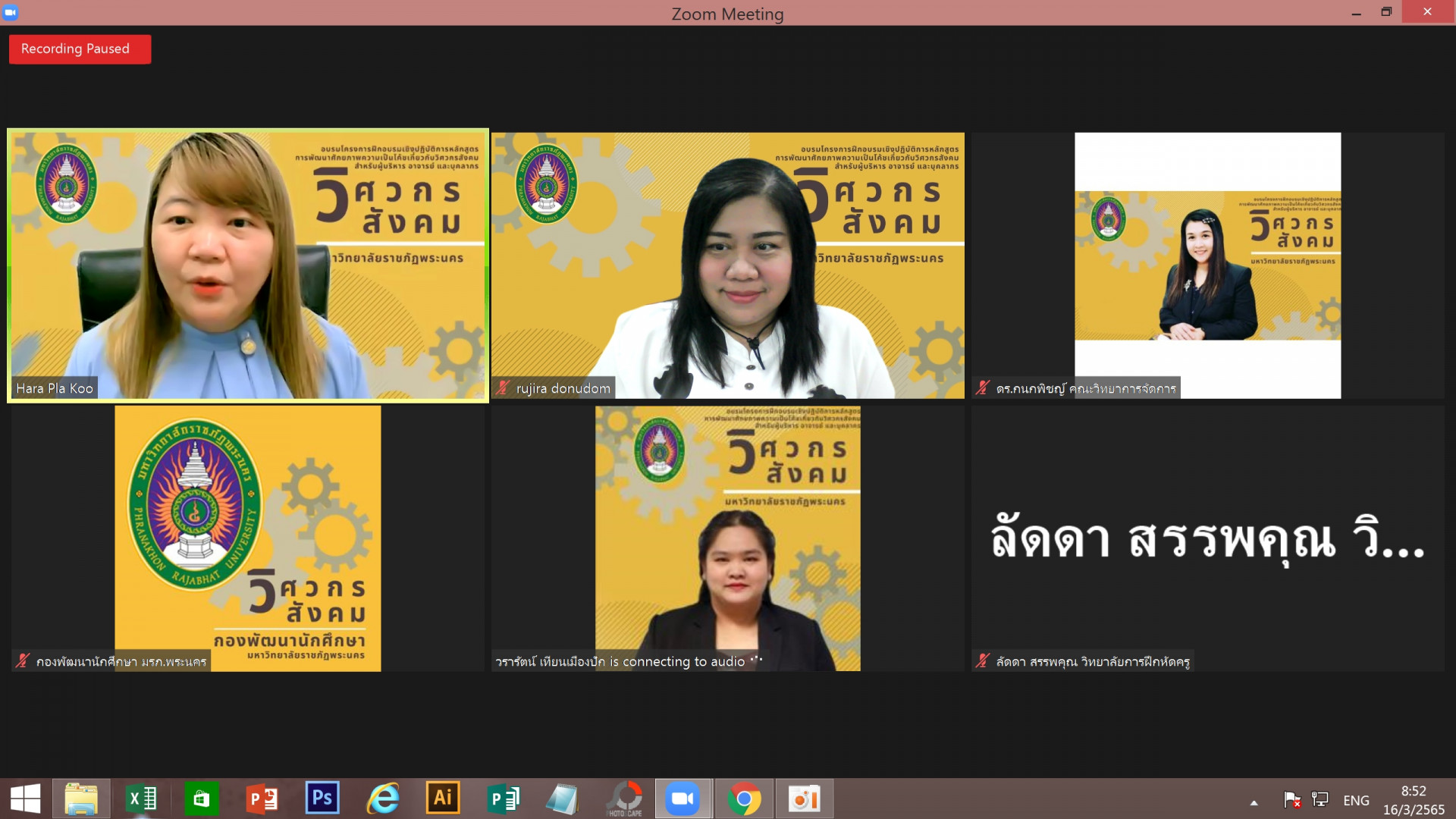
Task: Expand hidden system tray icons arrow
Action: 1254,802
